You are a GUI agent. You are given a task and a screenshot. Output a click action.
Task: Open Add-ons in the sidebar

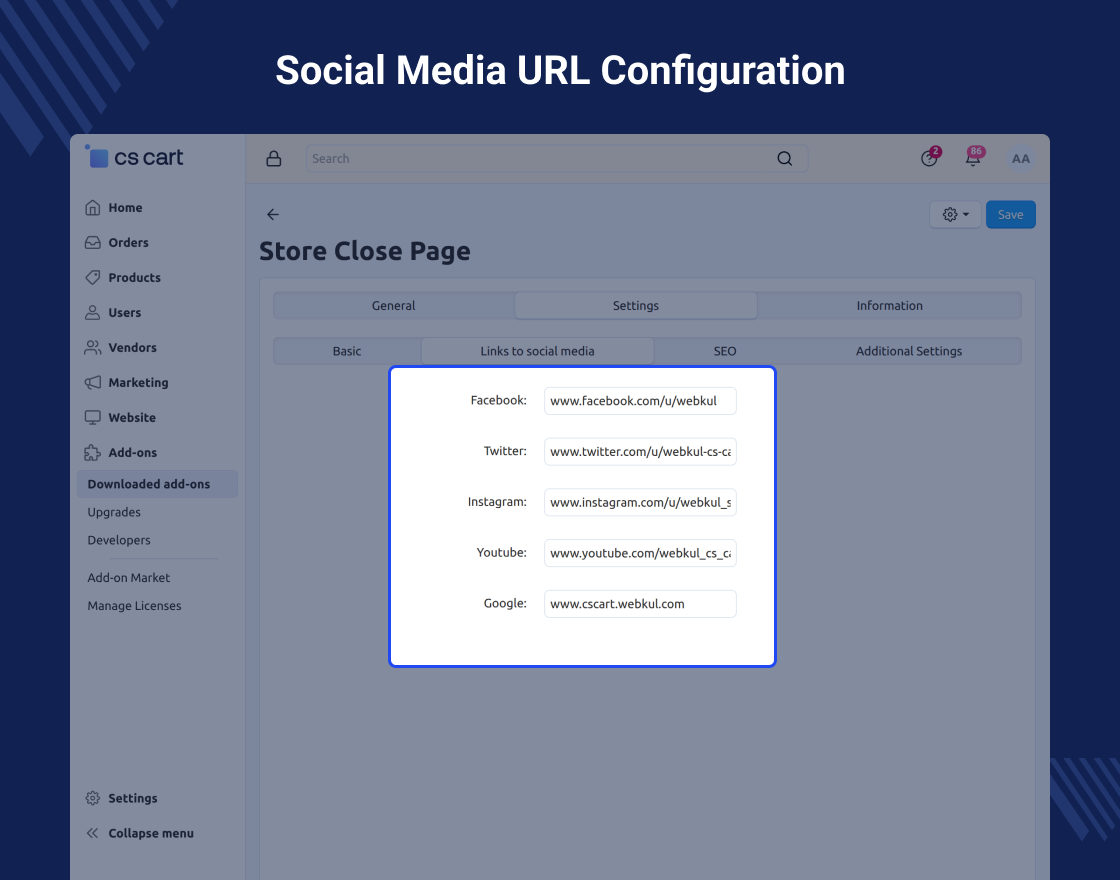click(x=132, y=452)
